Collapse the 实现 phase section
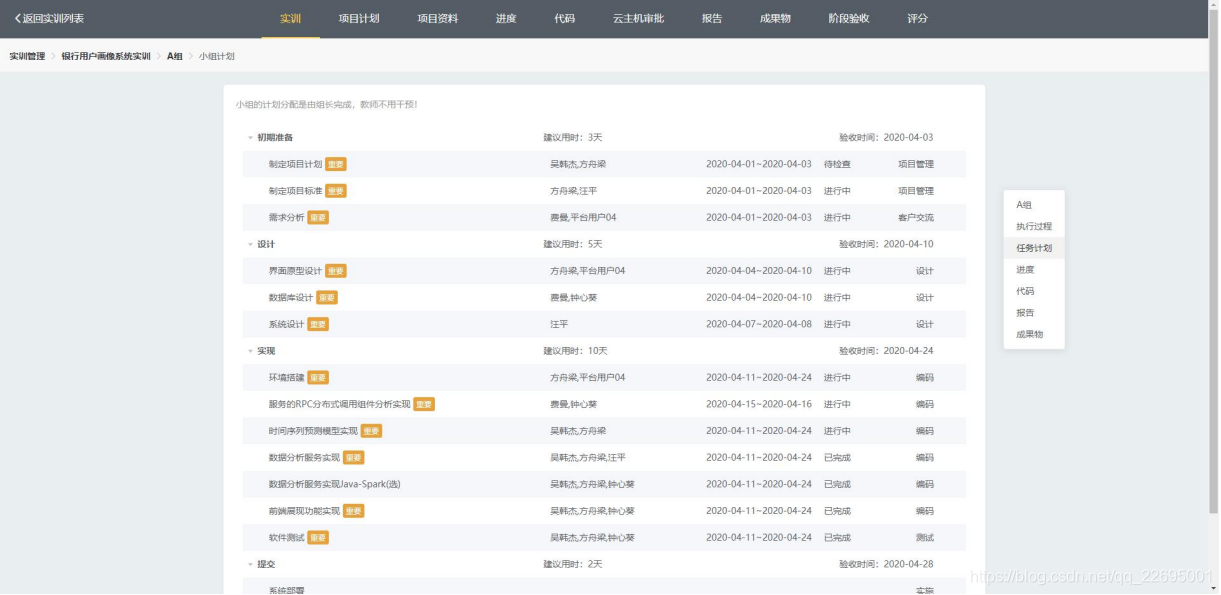1221x595 pixels. point(250,351)
